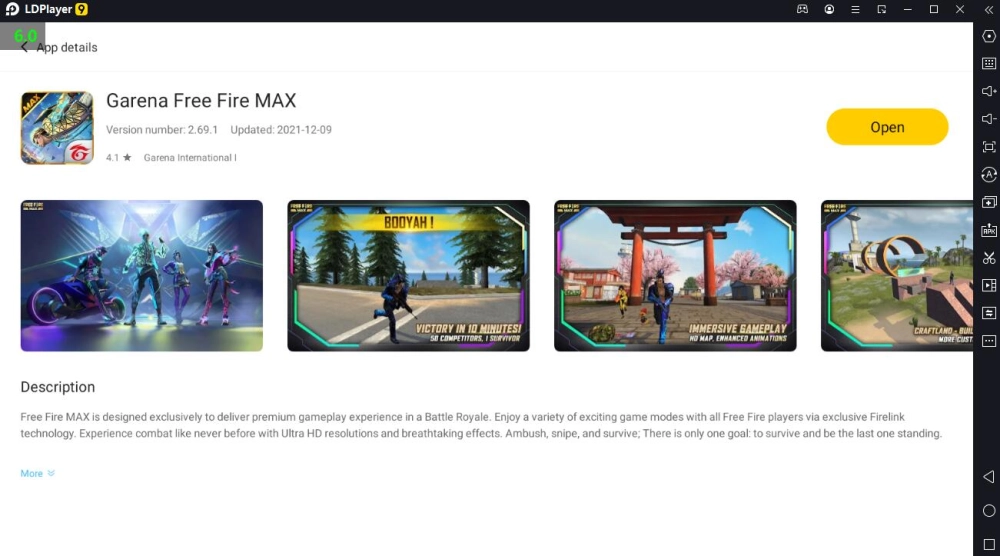Take a screenshot with the scissors icon

click(989, 258)
